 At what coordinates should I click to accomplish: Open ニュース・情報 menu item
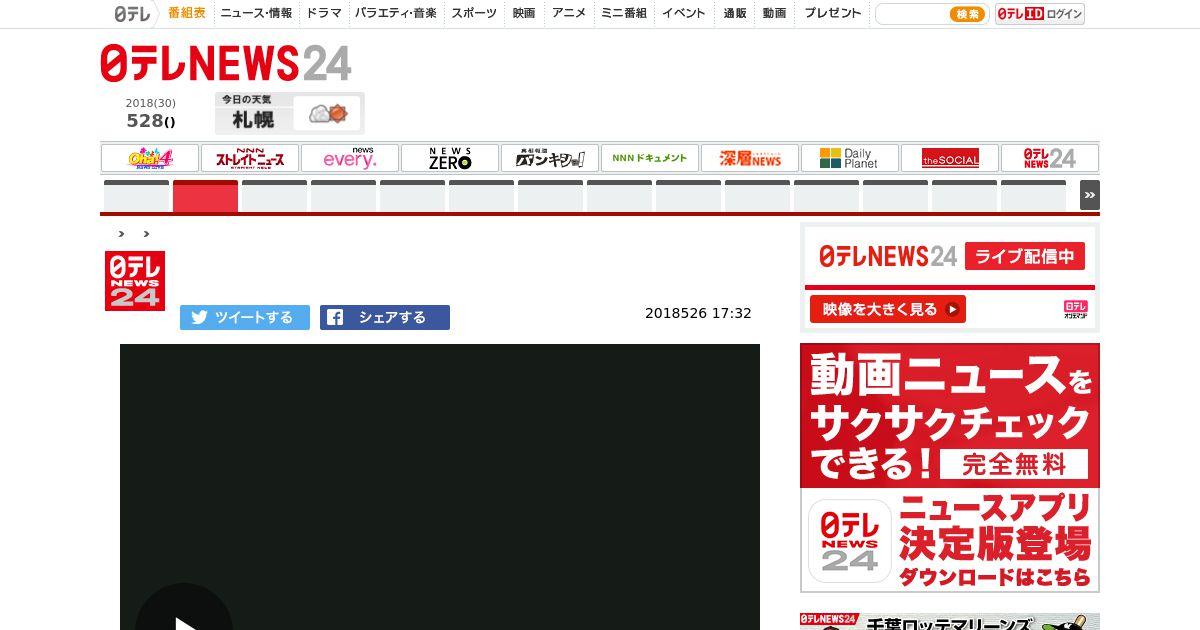pyautogui.click(x=257, y=13)
